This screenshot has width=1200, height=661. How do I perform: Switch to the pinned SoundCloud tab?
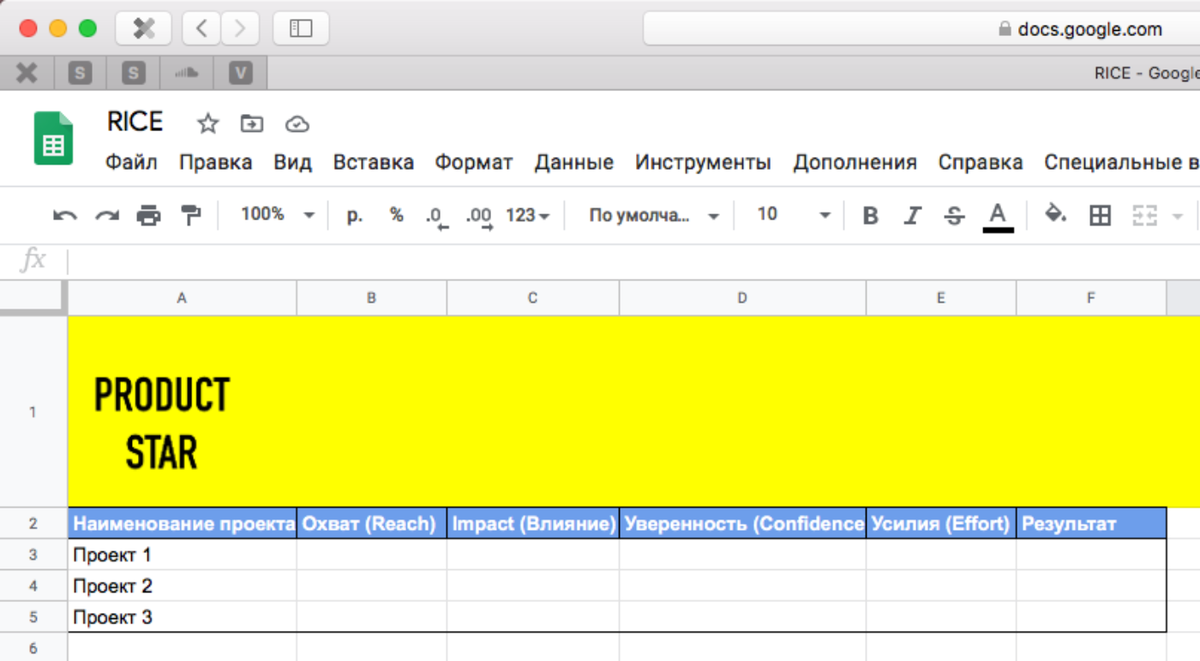click(187, 73)
